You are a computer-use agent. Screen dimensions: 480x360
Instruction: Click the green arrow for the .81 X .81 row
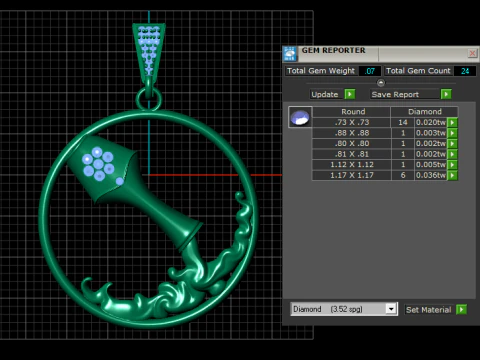pos(452,154)
